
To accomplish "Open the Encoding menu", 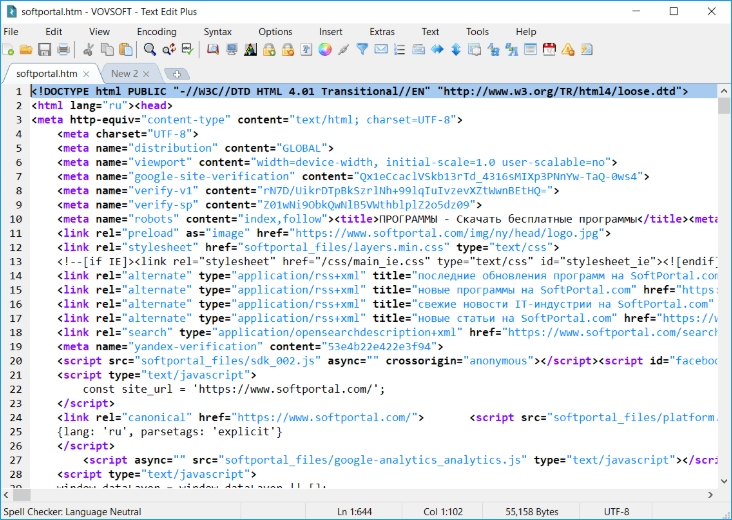I will point(157,32).
